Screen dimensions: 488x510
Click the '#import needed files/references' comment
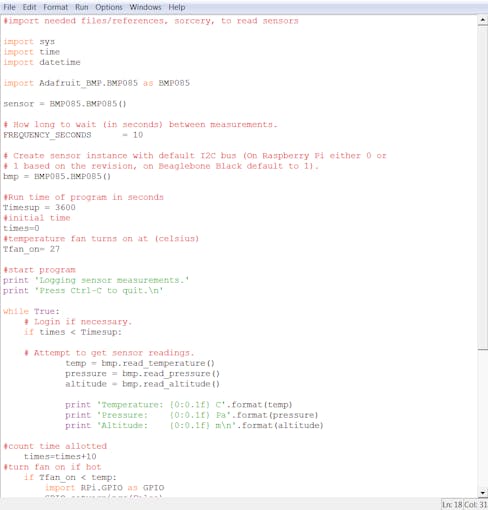pos(151,21)
